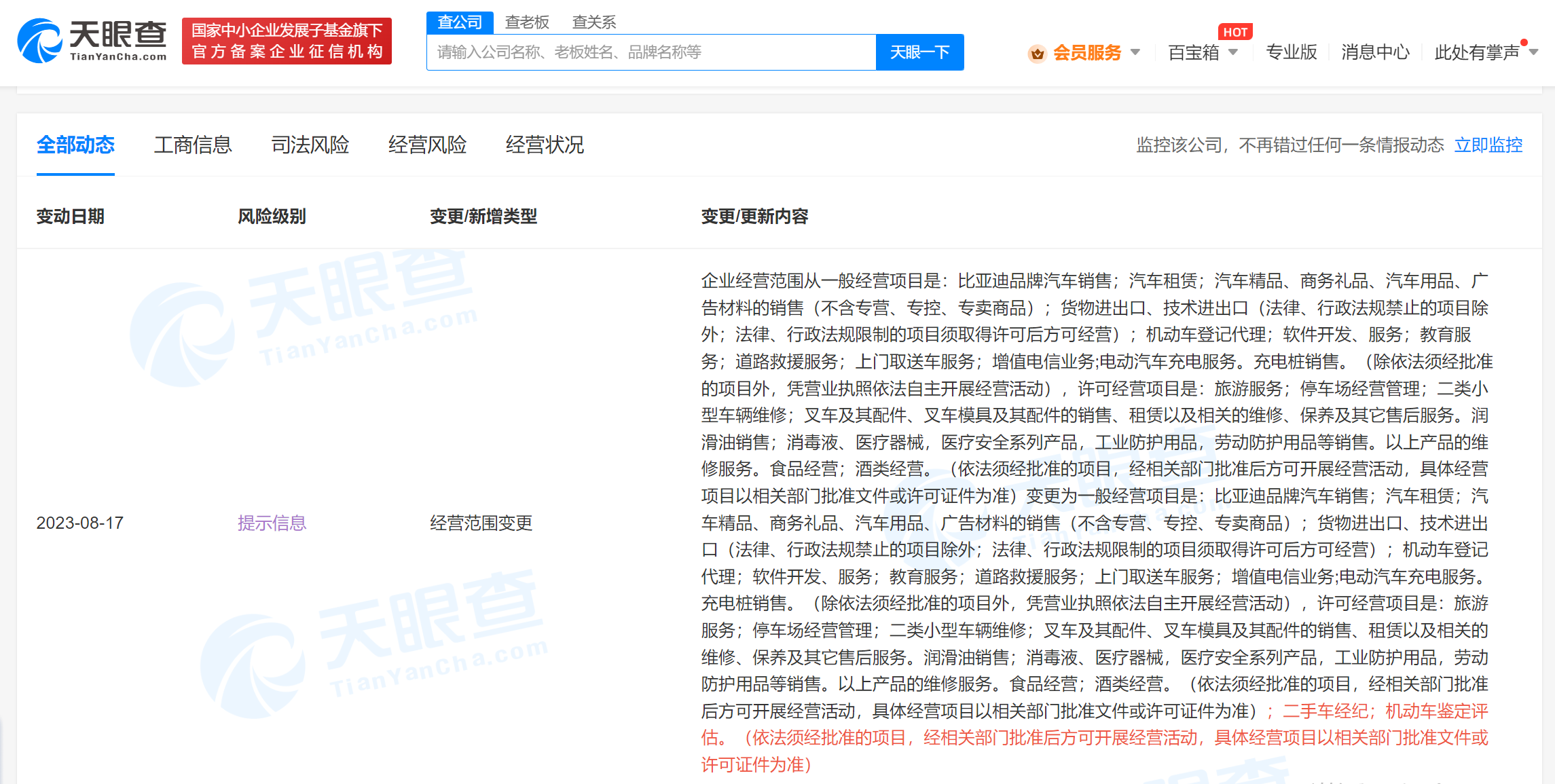Click the 提示信息 risk level label
The height and width of the screenshot is (784, 1555).
tap(272, 523)
